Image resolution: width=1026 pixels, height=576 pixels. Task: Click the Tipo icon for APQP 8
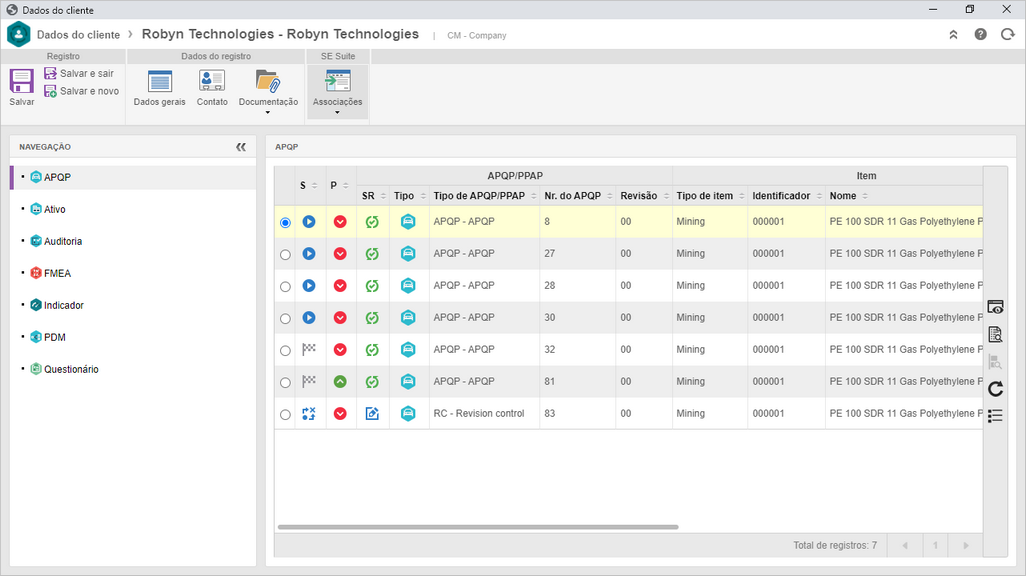click(x=408, y=222)
